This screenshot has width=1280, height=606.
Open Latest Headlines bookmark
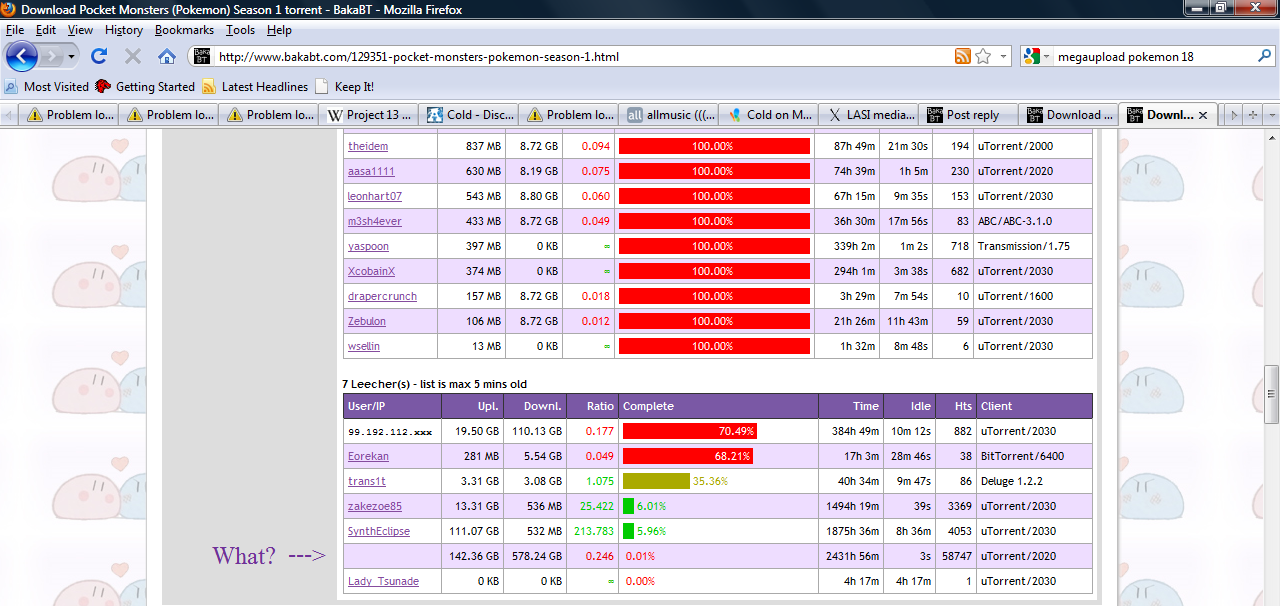point(254,87)
